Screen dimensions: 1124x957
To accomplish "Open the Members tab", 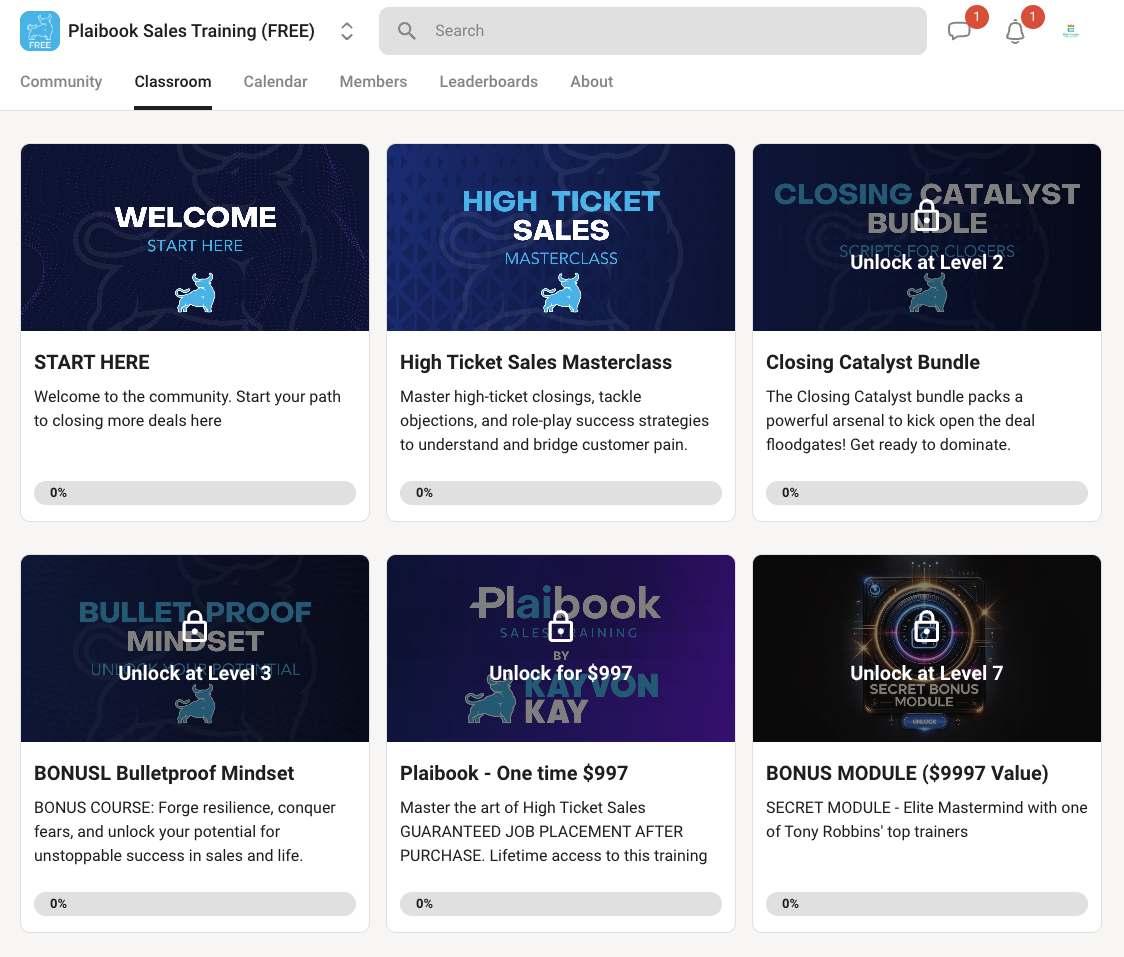I will point(373,82).
